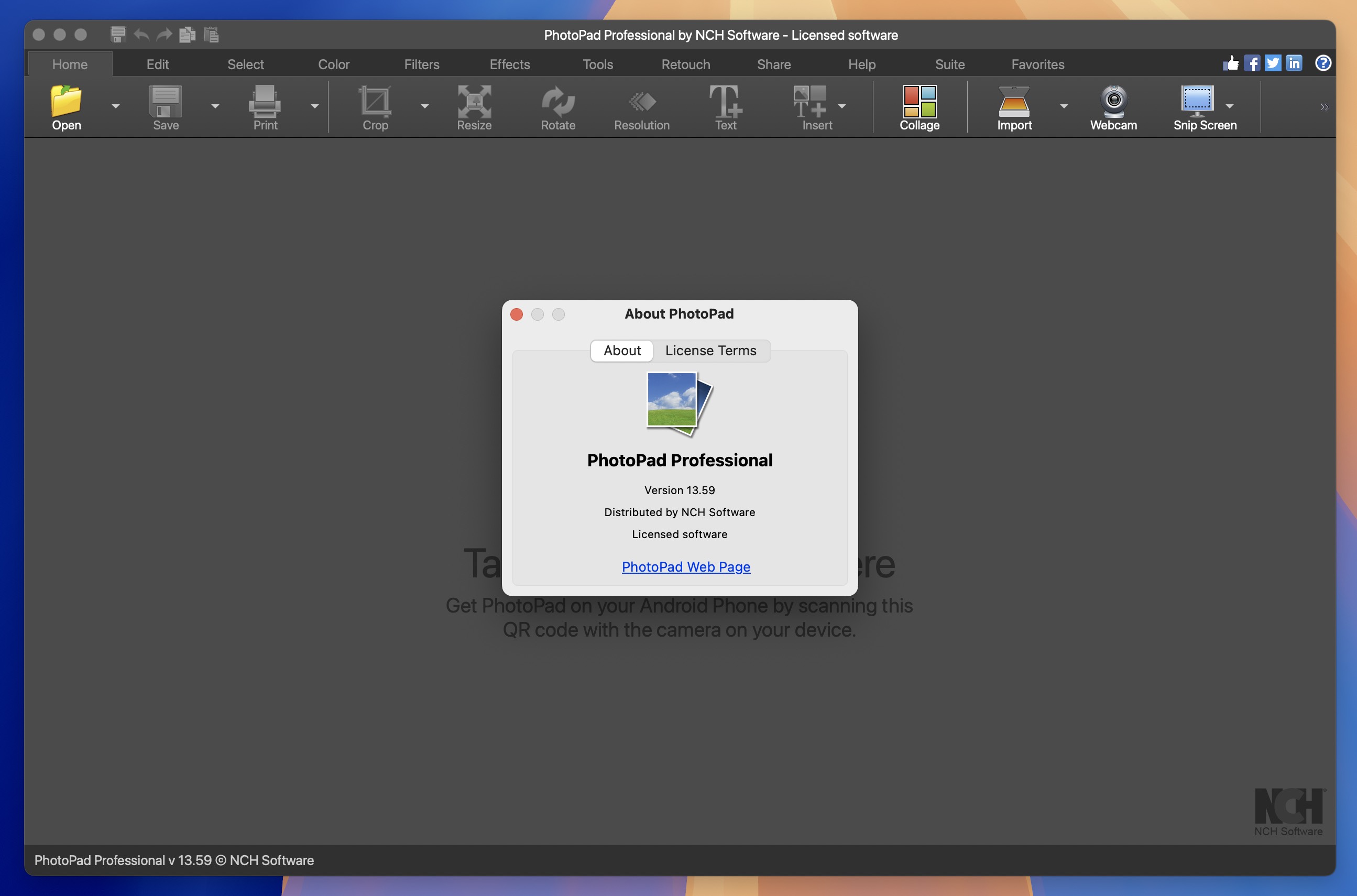Expand the Open dropdown arrow
Viewport: 1357px width, 896px height.
[x=115, y=106]
